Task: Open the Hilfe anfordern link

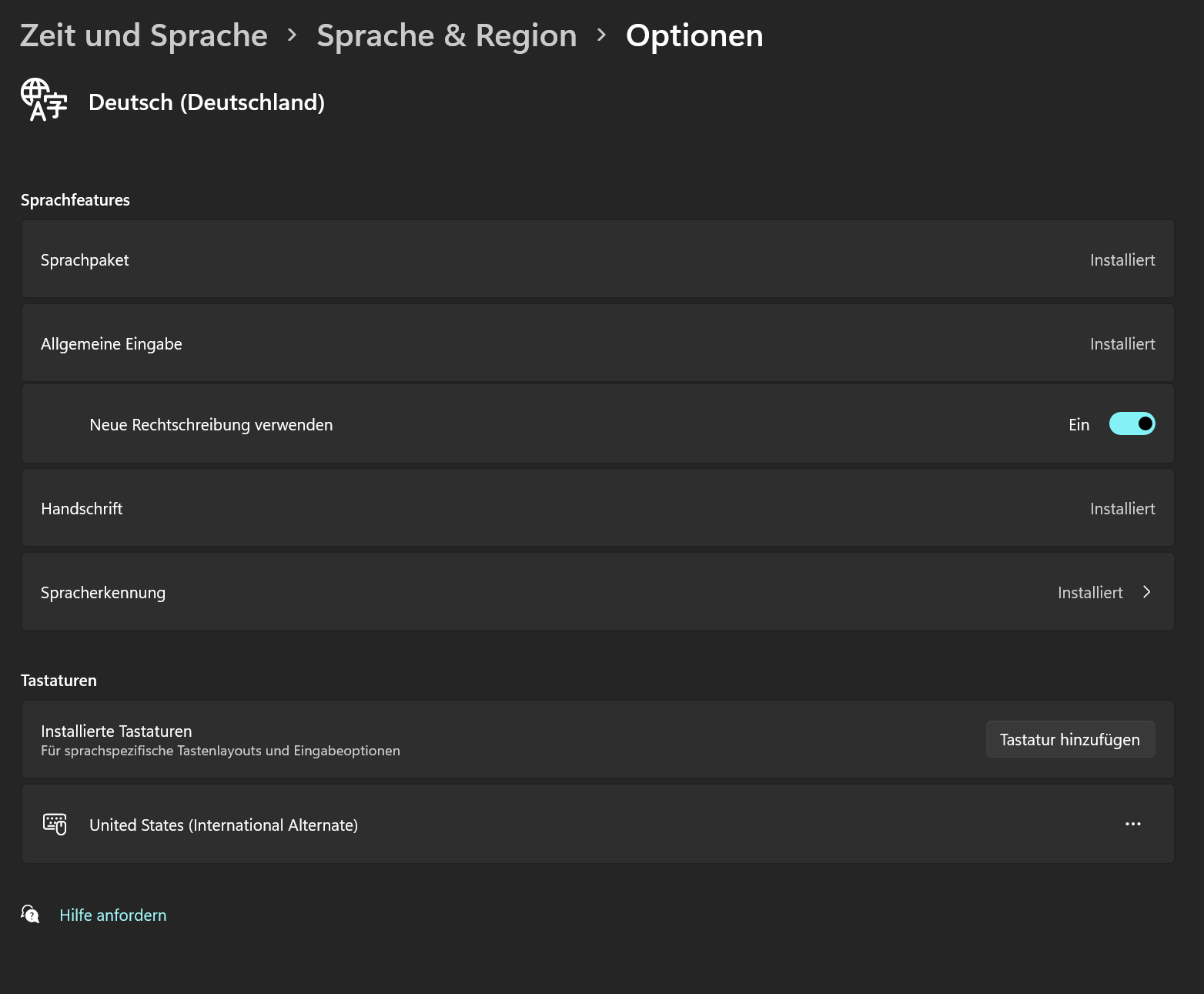Action: [x=113, y=915]
